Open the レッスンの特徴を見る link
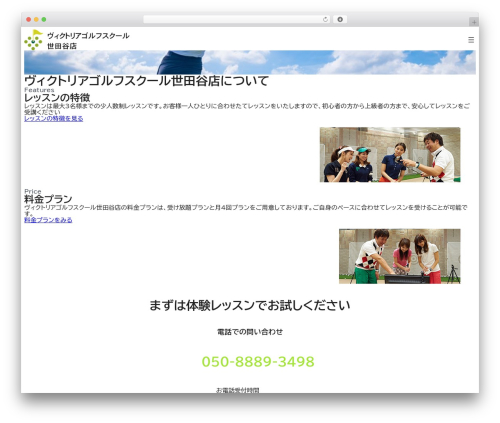The image size is (500, 423). (54, 118)
